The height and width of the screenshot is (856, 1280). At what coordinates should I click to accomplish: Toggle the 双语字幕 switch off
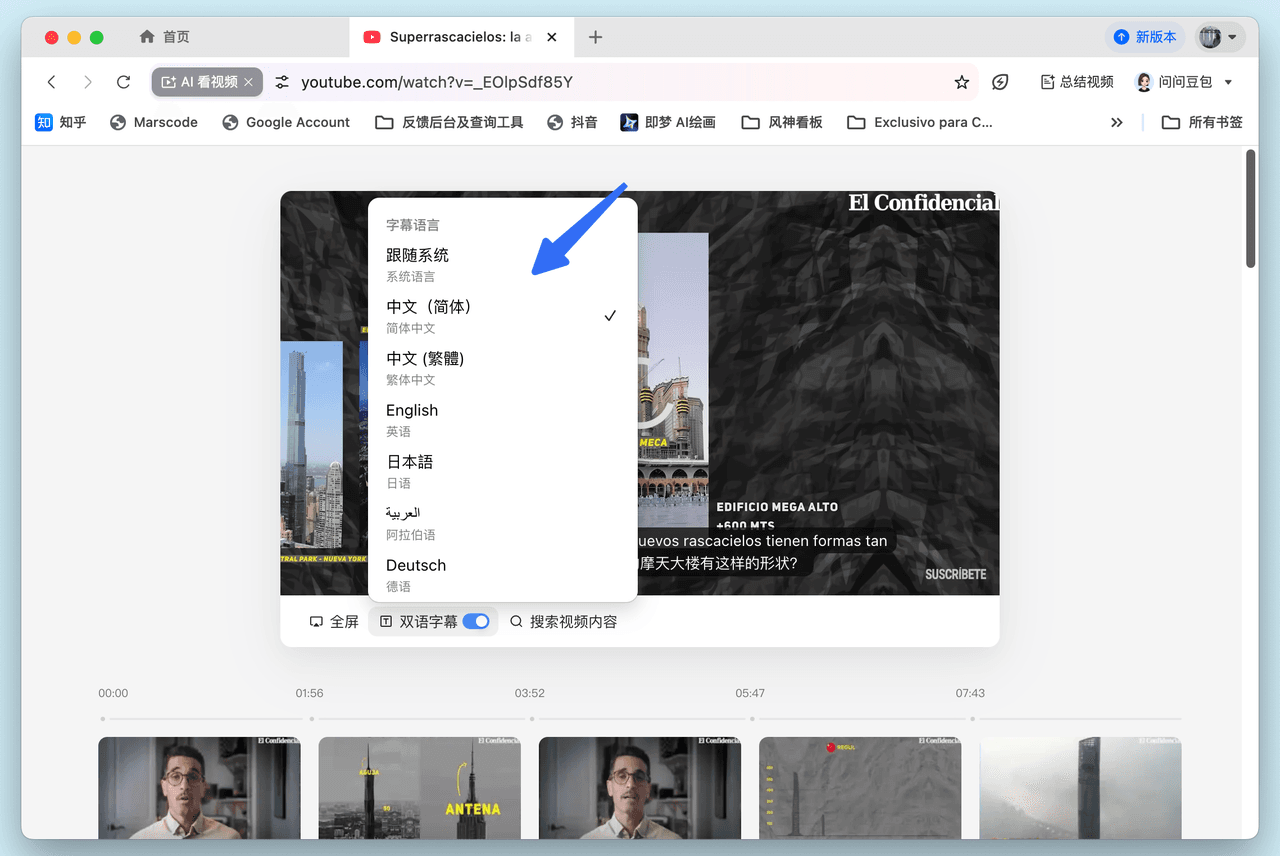tap(476, 621)
